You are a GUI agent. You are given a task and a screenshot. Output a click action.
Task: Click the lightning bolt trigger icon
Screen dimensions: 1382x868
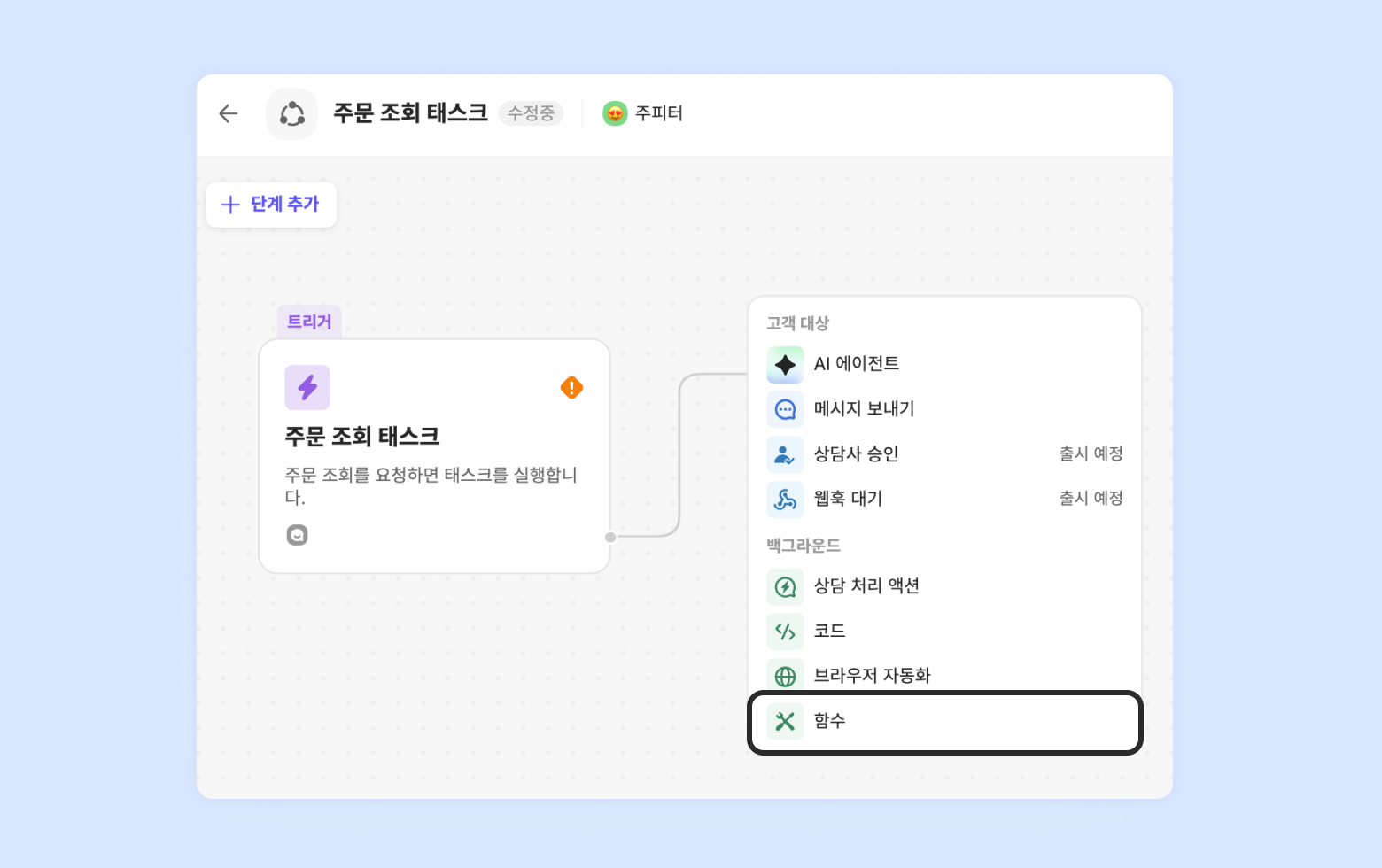pos(307,387)
